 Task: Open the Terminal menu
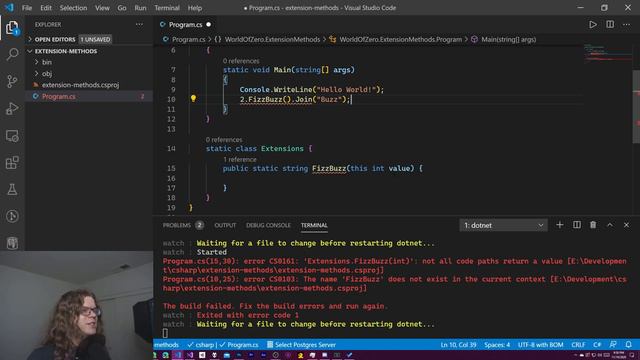[x=167, y=8]
